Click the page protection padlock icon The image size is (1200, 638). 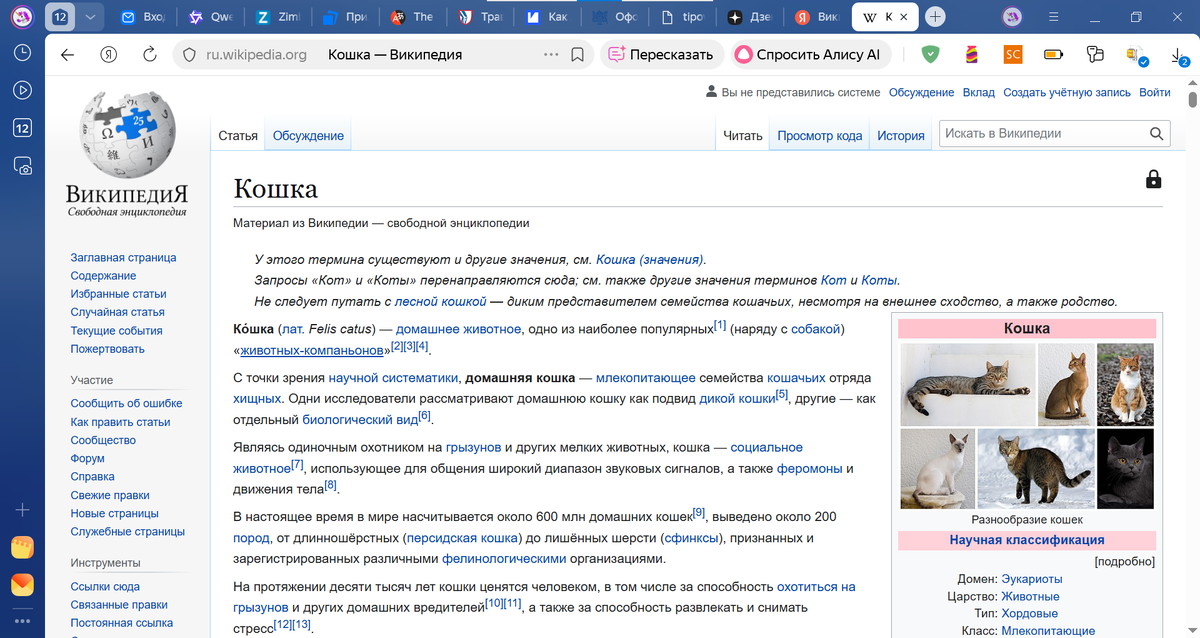[x=1154, y=179]
